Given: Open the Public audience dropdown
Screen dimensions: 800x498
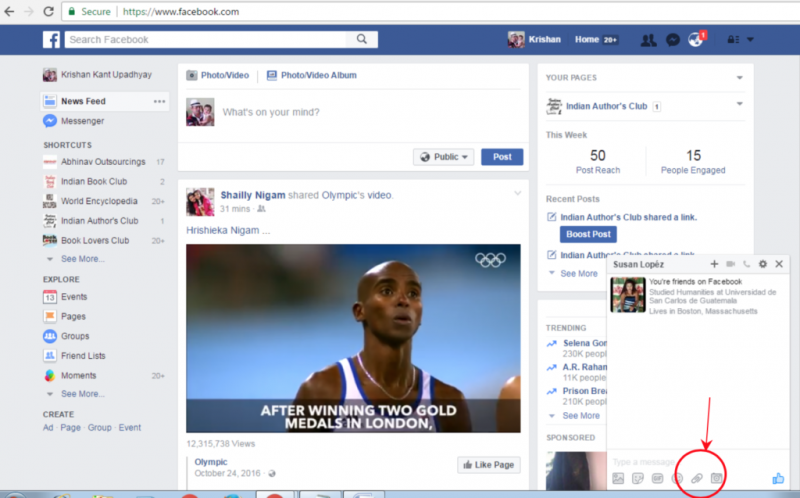Looking at the screenshot, I should (x=443, y=157).
